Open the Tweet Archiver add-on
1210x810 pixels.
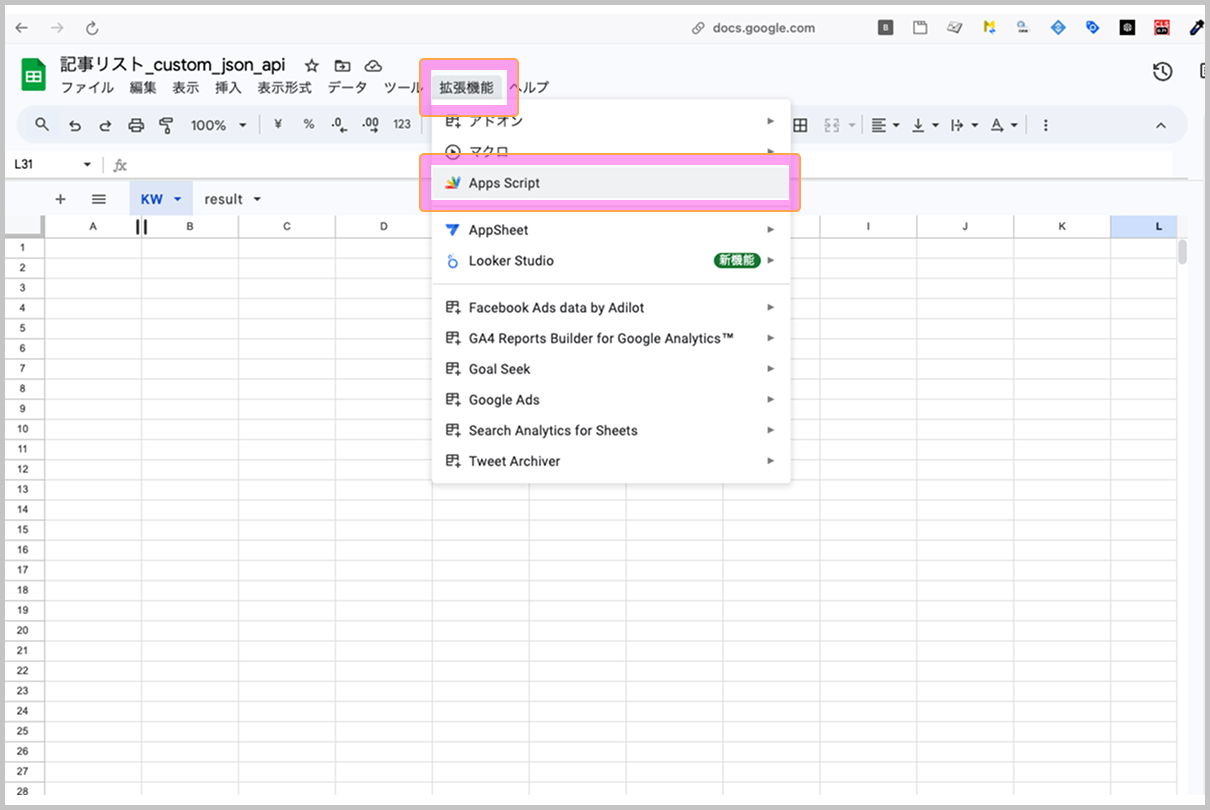click(x=610, y=461)
